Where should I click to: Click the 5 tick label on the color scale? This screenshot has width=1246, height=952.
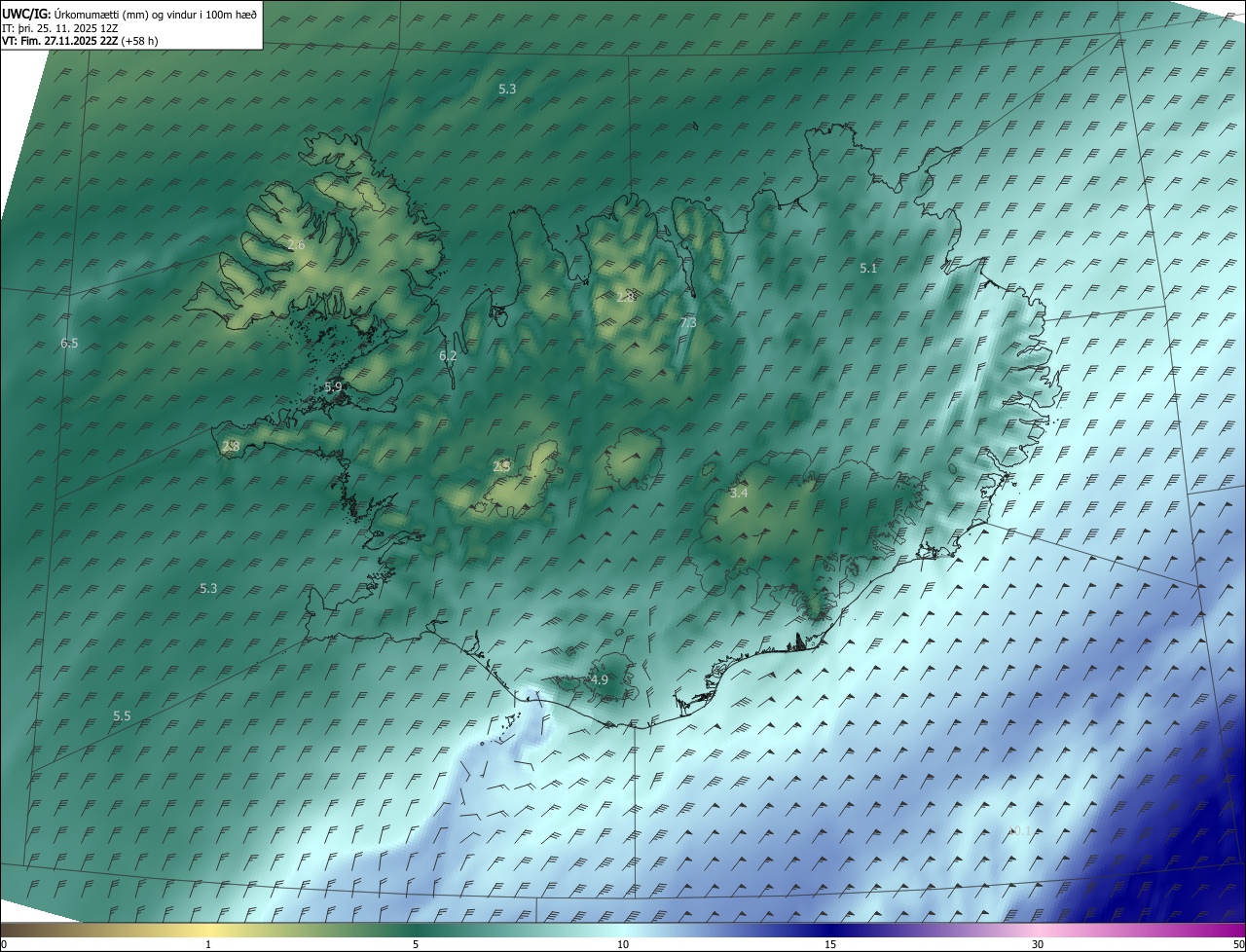pos(416,945)
